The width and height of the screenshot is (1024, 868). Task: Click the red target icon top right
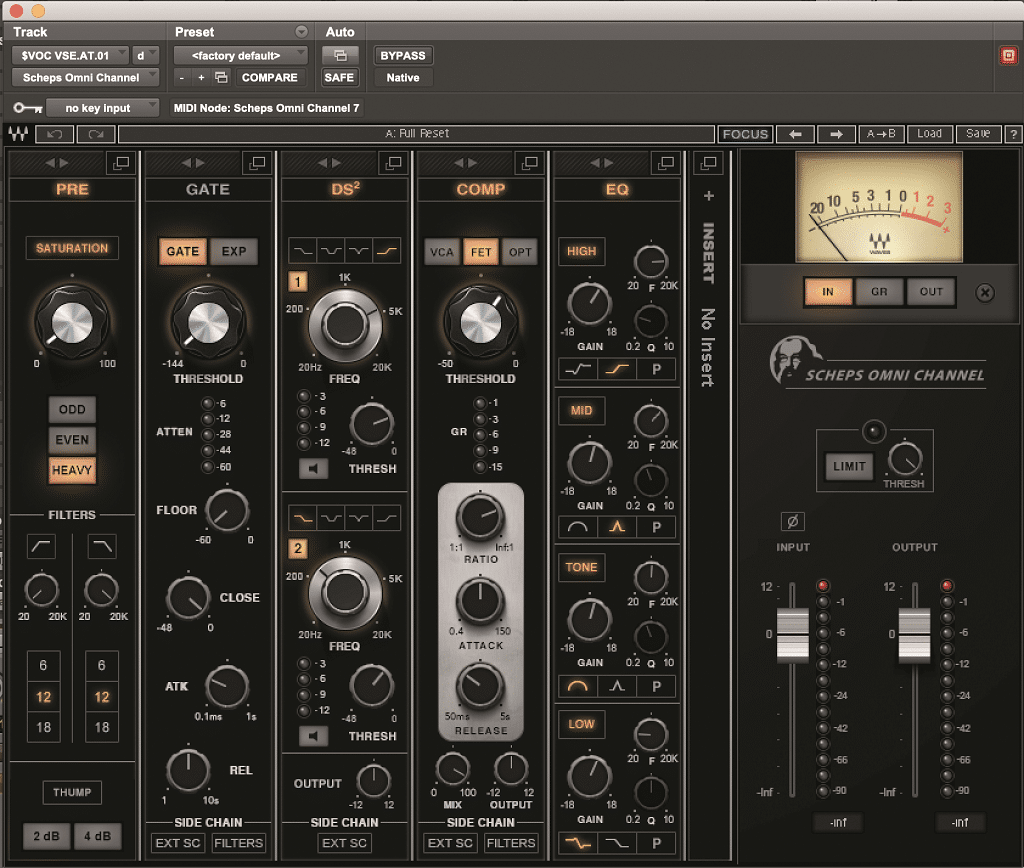(x=1008, y=56)
